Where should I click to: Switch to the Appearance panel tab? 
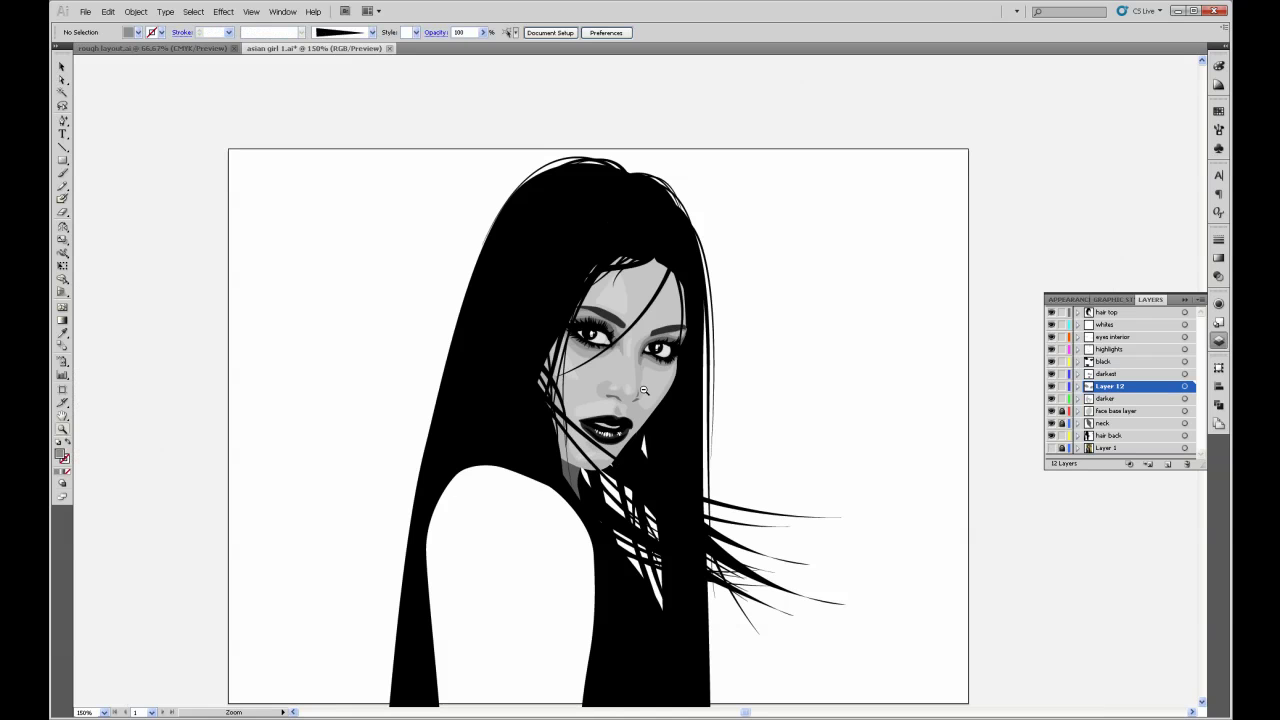click(1068, 299)
